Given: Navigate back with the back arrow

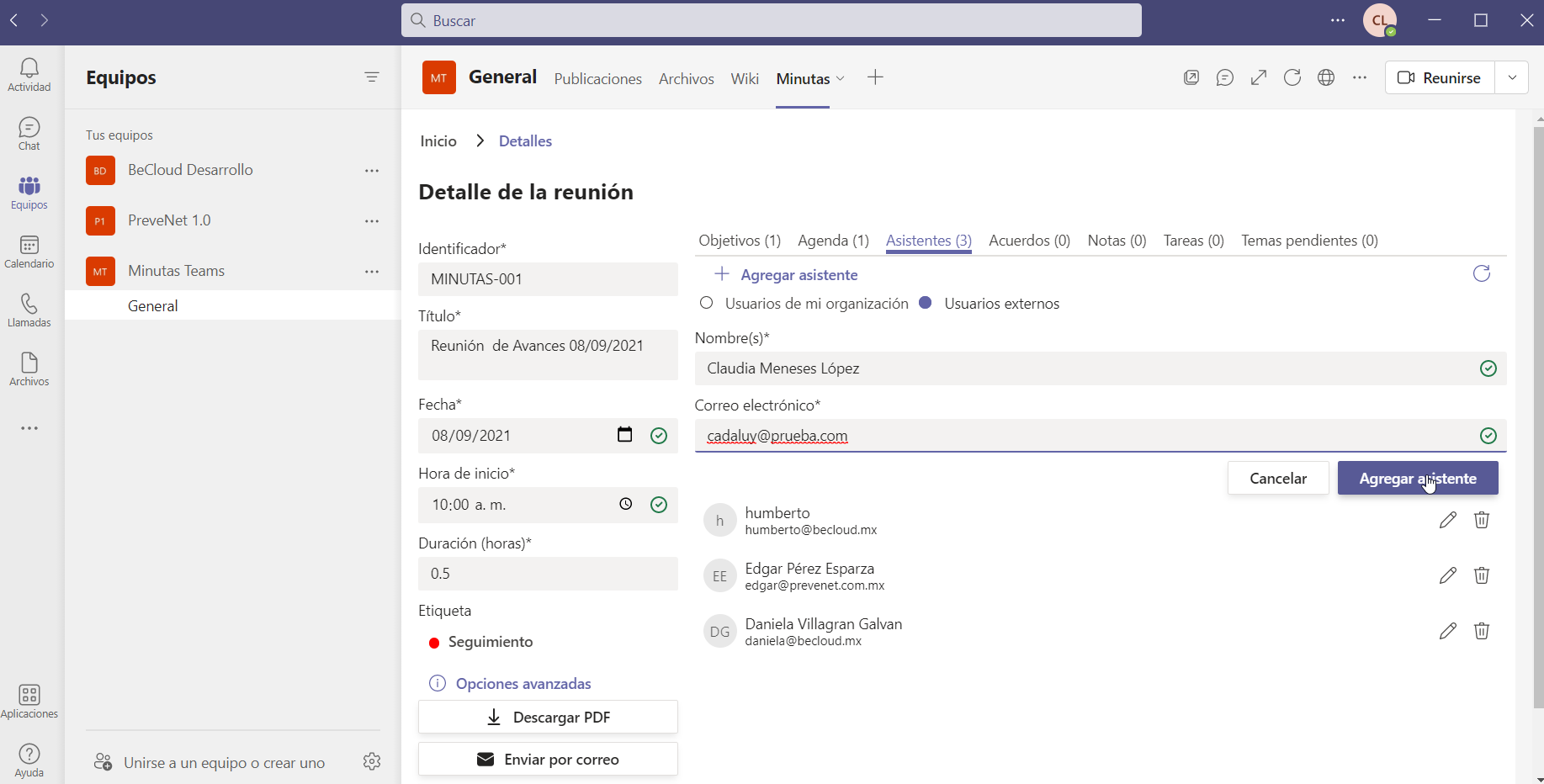Looking at the screenshot, I should click(x=14, y=20).
